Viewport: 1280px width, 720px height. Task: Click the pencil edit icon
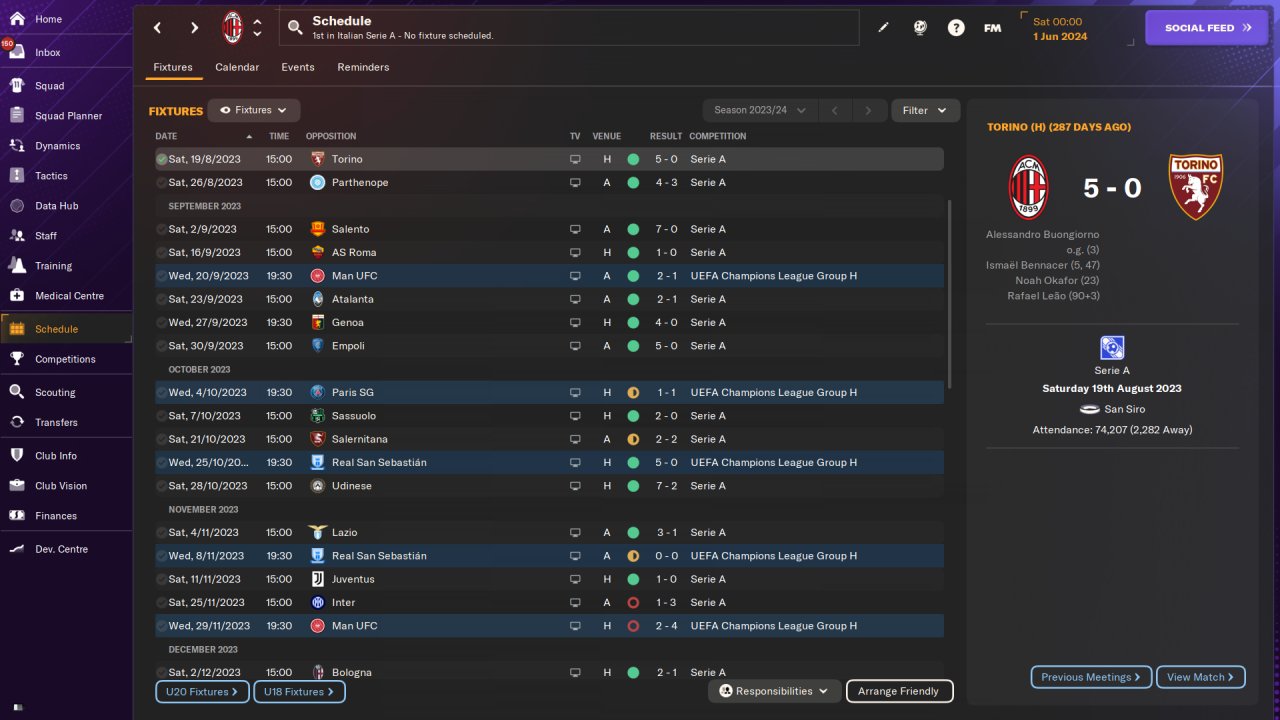pyautogui.click(x=883, y=28)
